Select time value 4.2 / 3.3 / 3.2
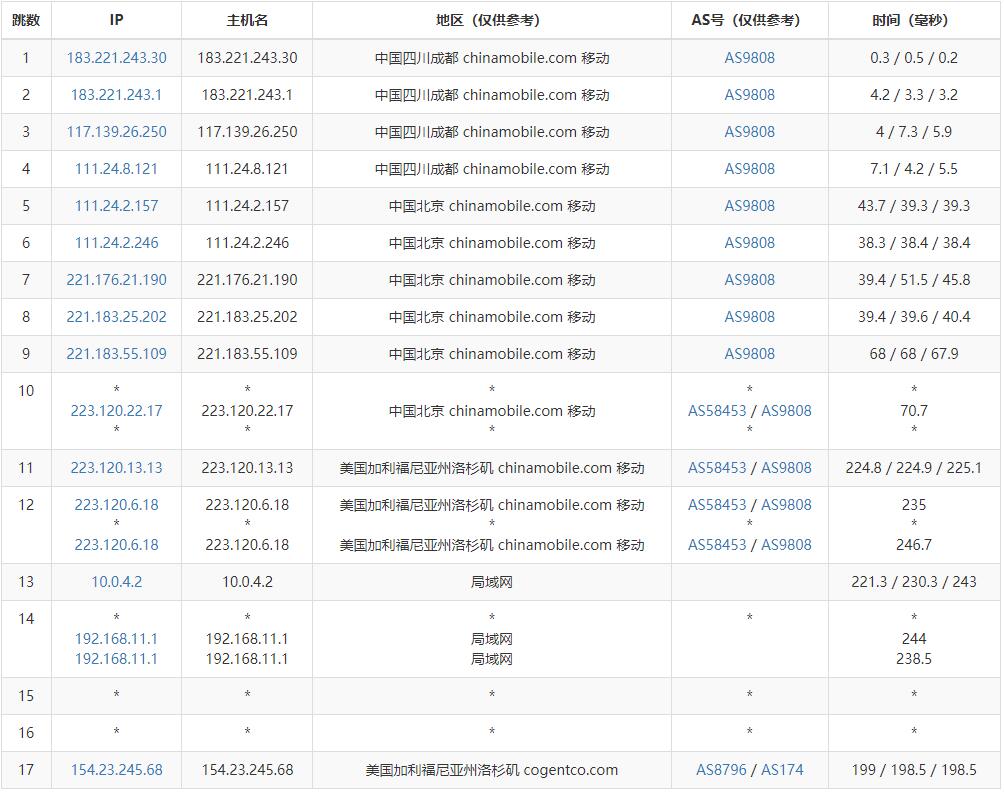The width and height of the screenshot is (1004, 792). 914,95
